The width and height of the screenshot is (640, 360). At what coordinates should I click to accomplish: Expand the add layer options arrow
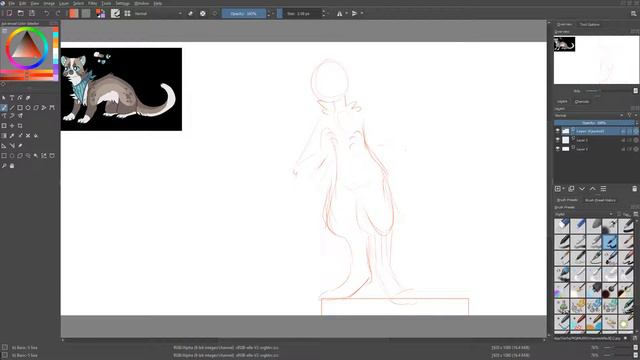(564, 189)
